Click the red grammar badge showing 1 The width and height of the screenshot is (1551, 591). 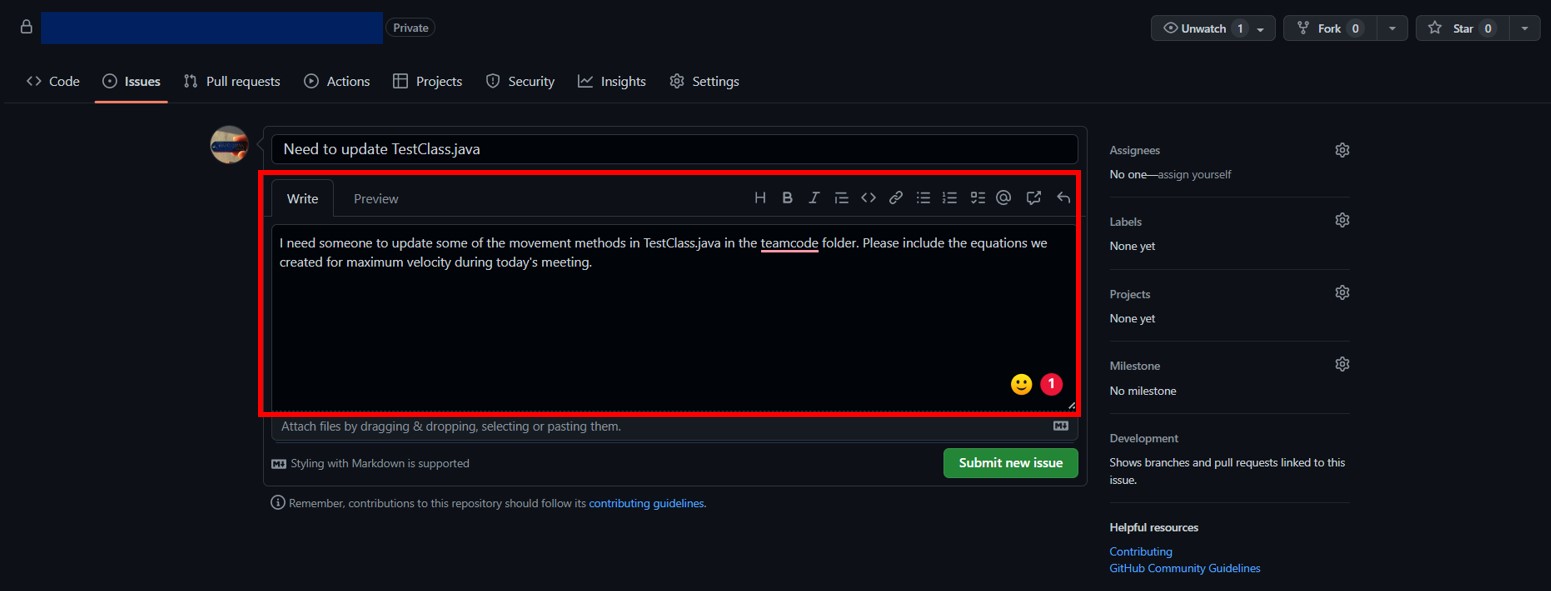[1051, 384]
